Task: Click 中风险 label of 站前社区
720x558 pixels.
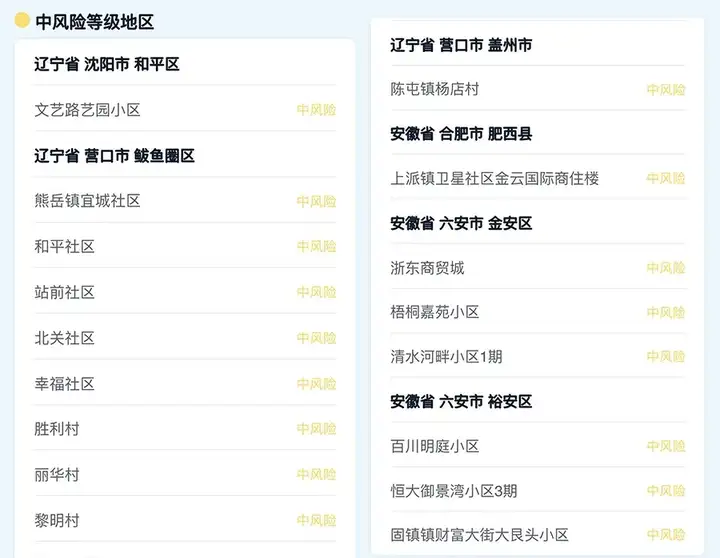Action: [316, 292]
